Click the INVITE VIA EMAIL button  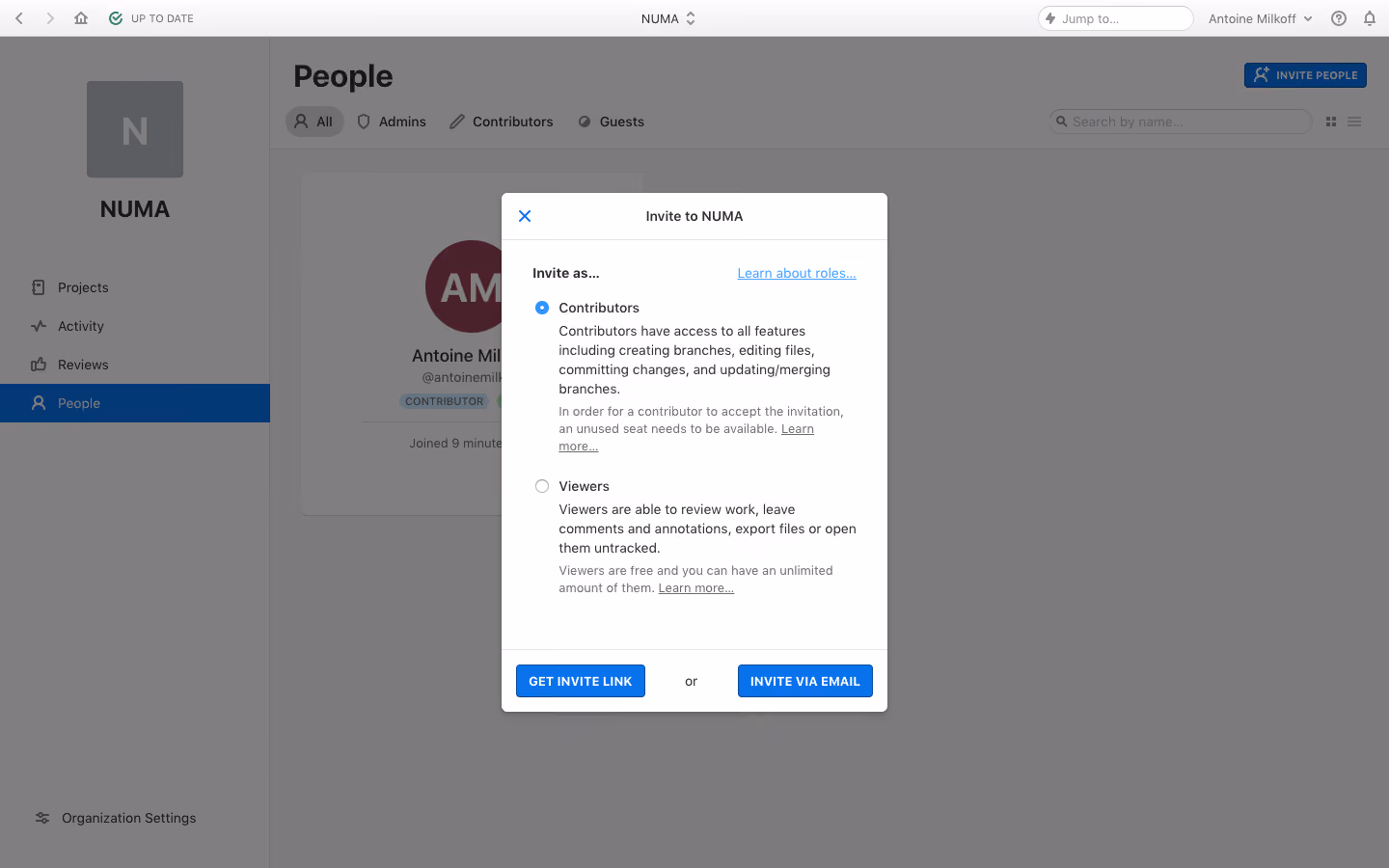pos(805,681)
